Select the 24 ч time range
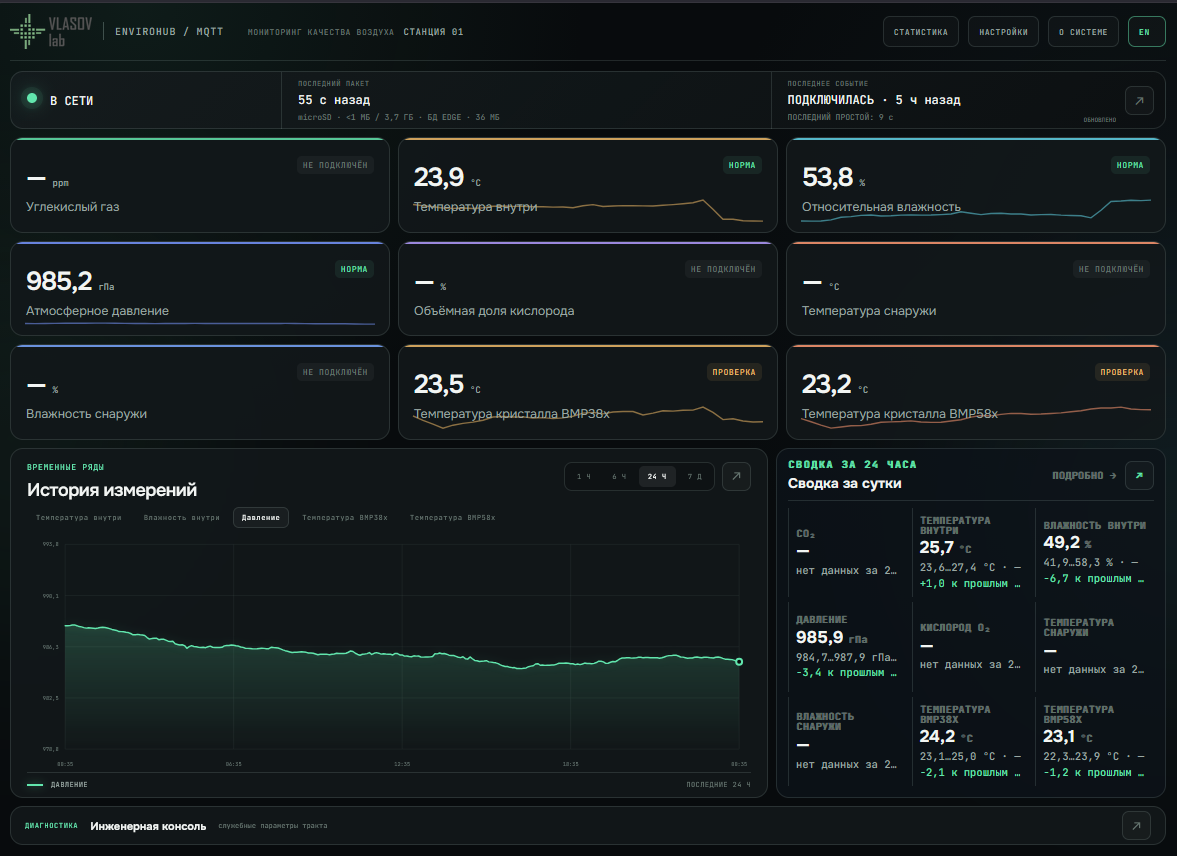The image size is (1177, 856). click(658, 476)
